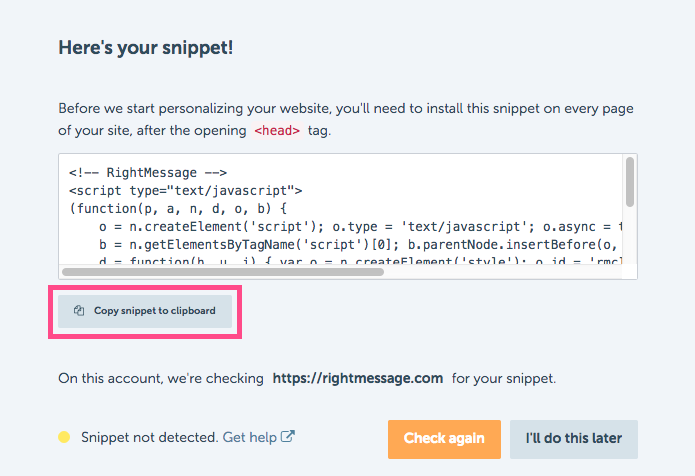
Task: Choose I'll do this later
Action: [574, 439]
